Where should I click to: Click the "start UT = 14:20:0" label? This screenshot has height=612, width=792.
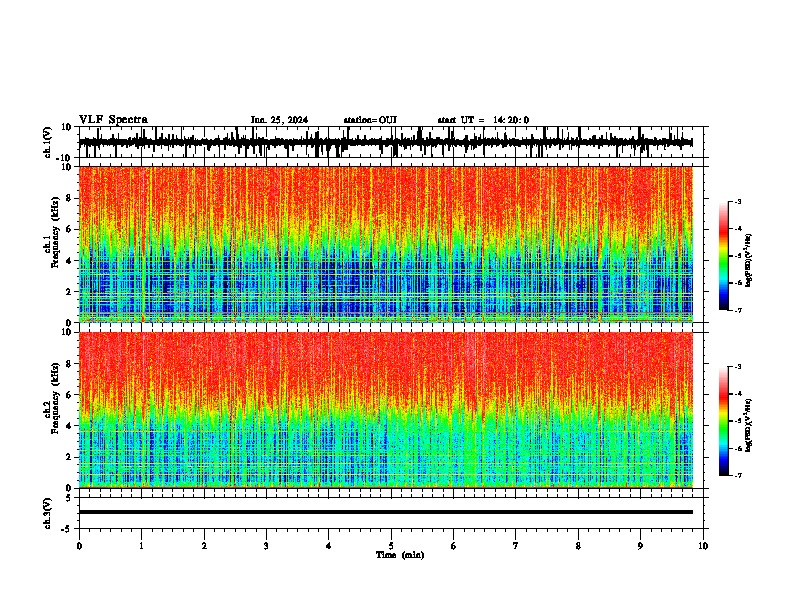483,120
